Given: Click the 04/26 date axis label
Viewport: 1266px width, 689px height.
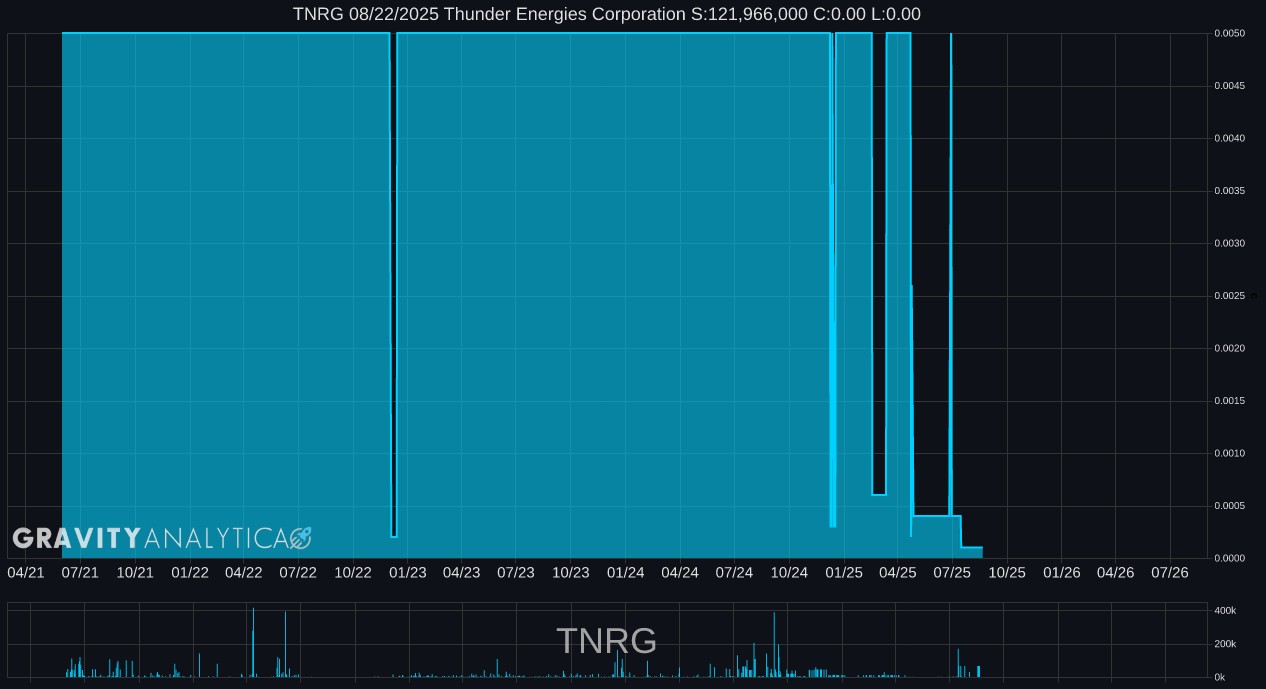Looking at the screenshot, I should click(1116, 572).
